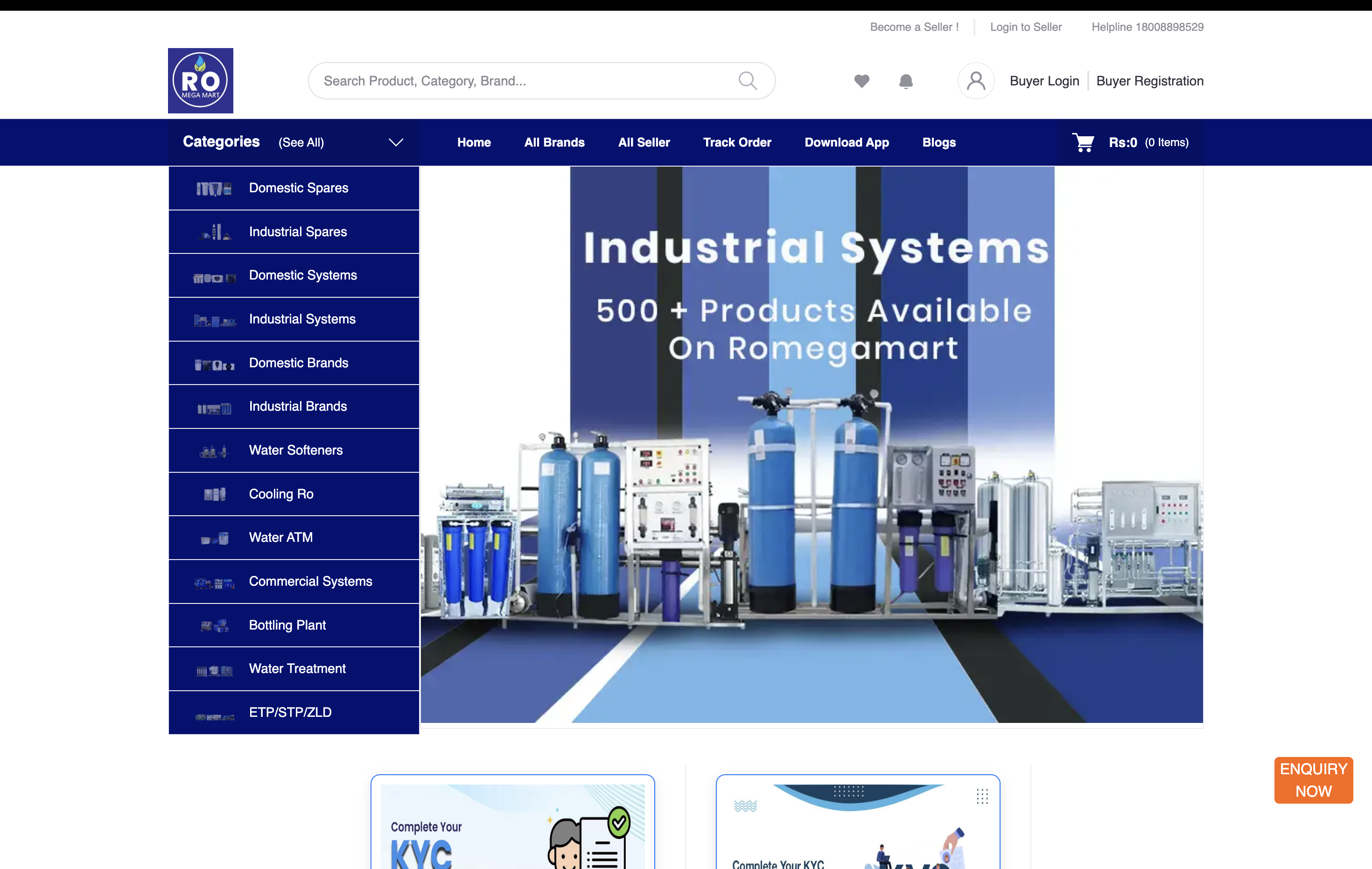The height and width of the screenshot is (869, 1372).
Task: Open the Buyer Registration link
Action: point(1150,80)
